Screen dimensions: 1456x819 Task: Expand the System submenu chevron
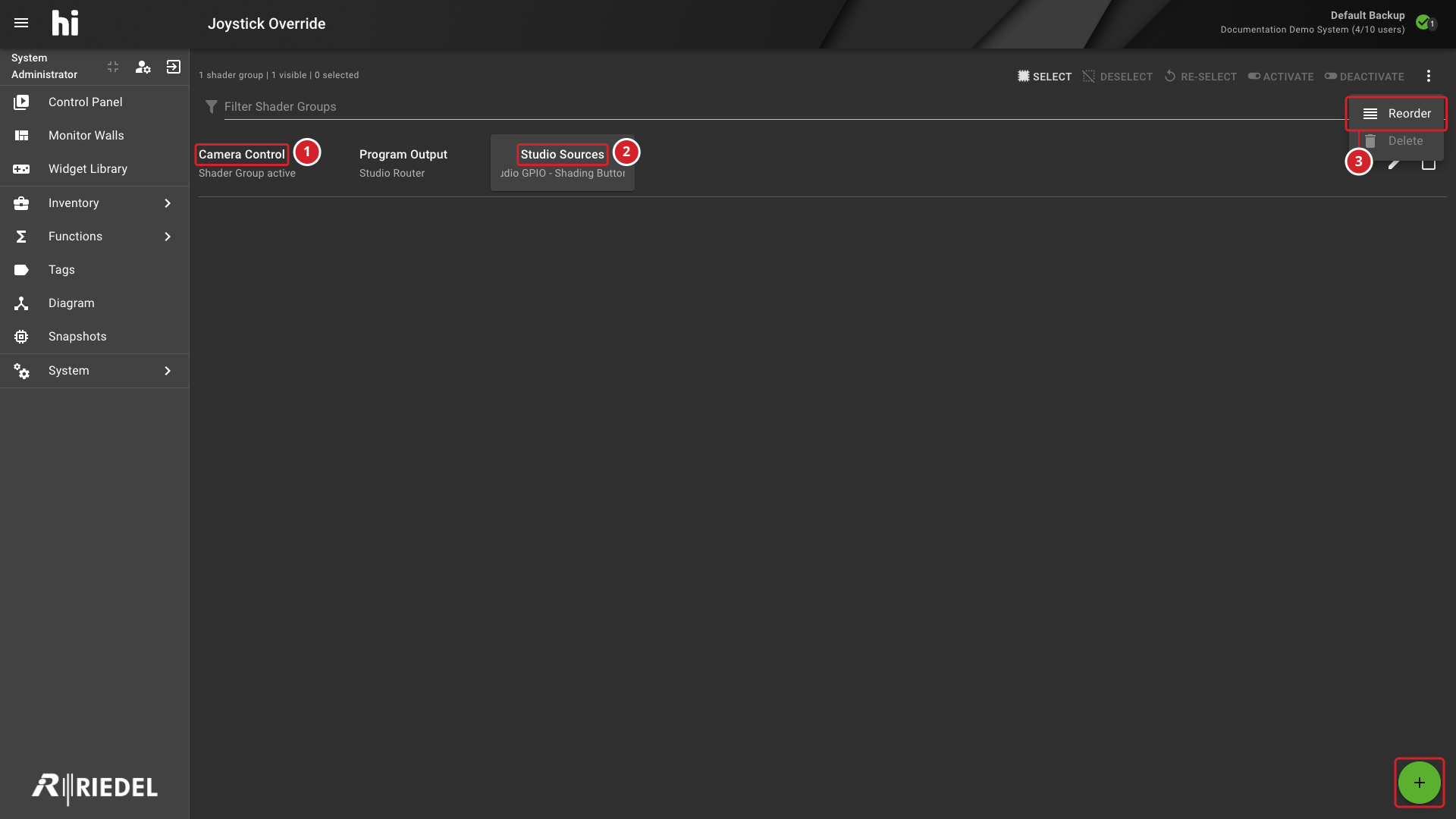click(168, 370)
